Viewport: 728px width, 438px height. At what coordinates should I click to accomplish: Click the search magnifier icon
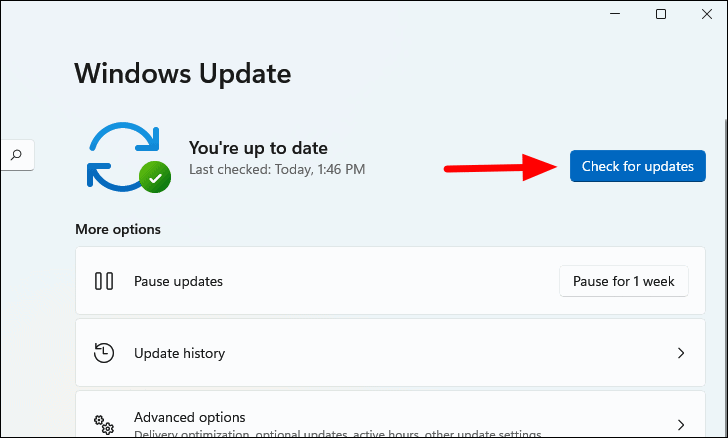click(x=17, y=155)
